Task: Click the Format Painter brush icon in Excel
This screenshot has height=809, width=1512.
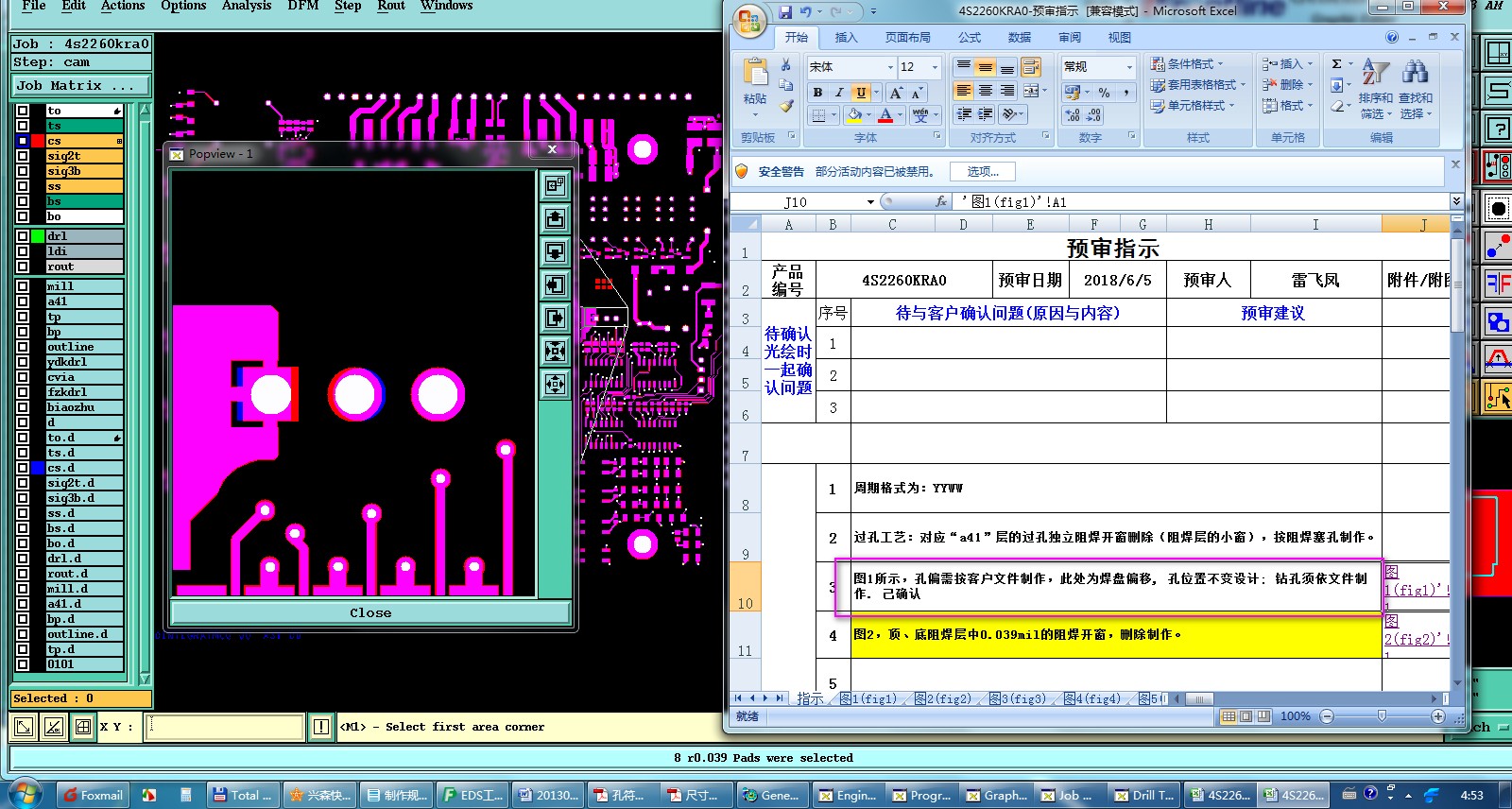Action: 785,105
